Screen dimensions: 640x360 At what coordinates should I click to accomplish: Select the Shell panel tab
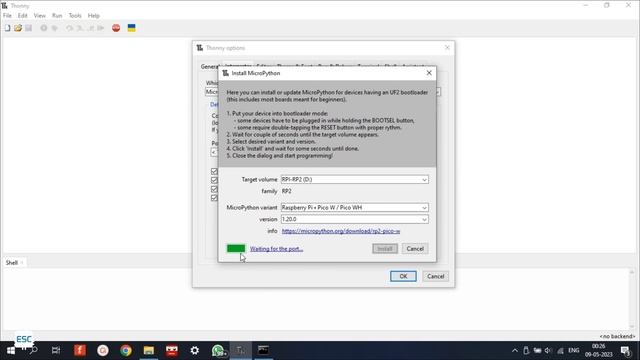[12, 262]
